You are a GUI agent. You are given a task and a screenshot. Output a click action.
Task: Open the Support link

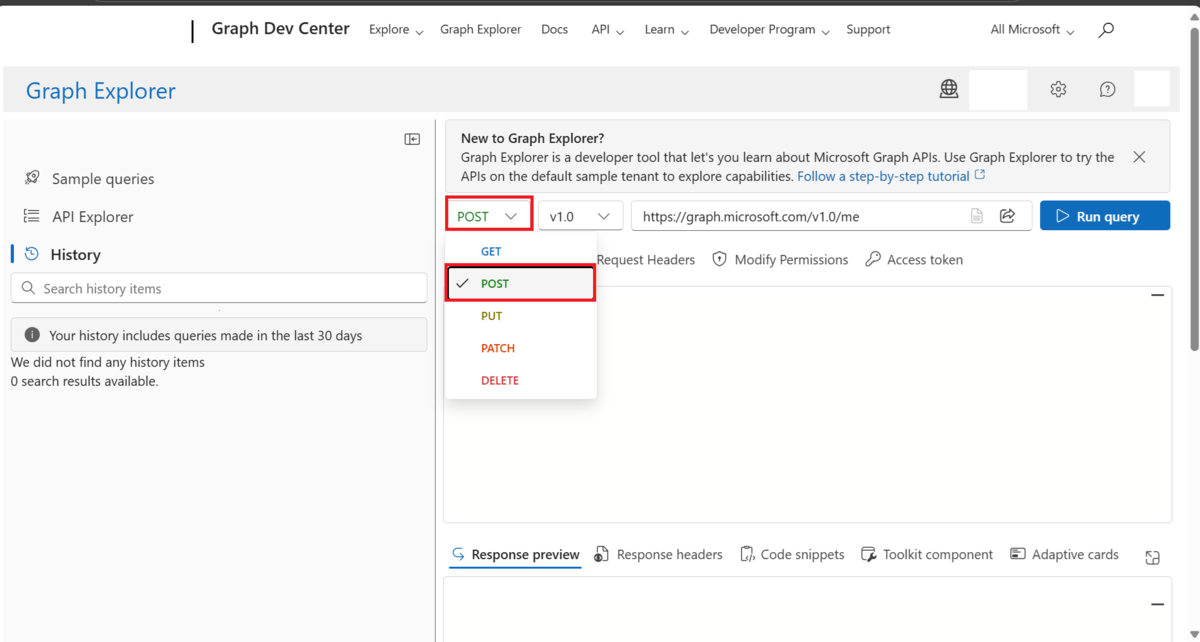pos(868,30)
